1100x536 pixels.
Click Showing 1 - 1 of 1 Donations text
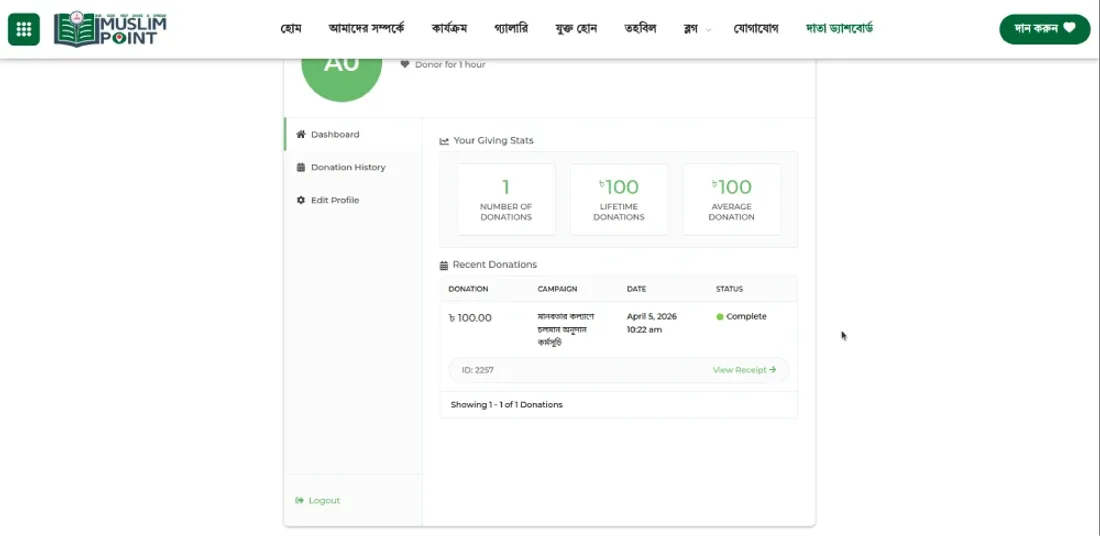507,405
